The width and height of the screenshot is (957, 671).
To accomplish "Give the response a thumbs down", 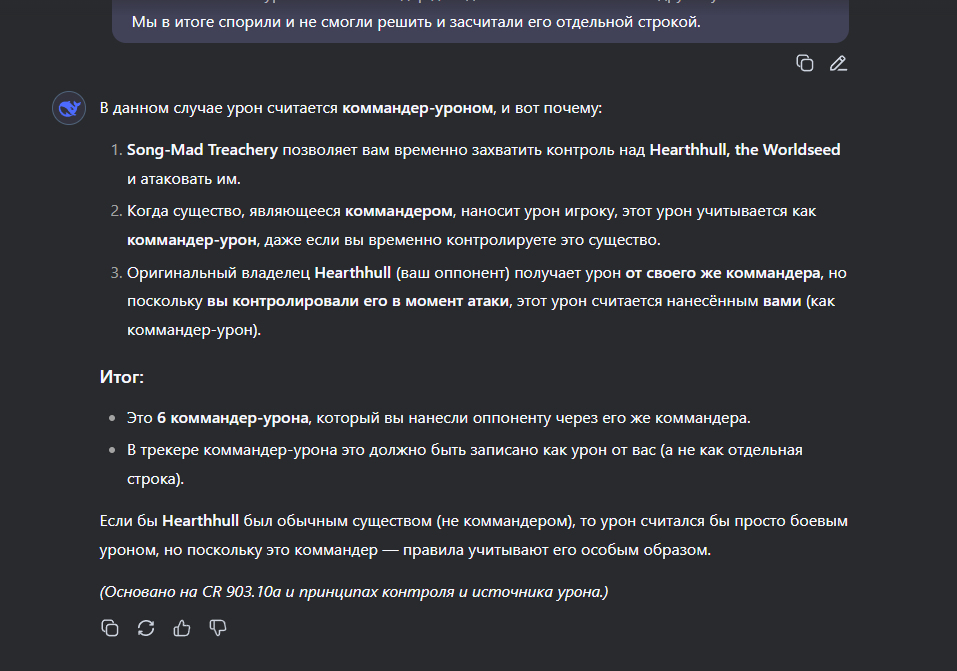I will coord(217,628).
